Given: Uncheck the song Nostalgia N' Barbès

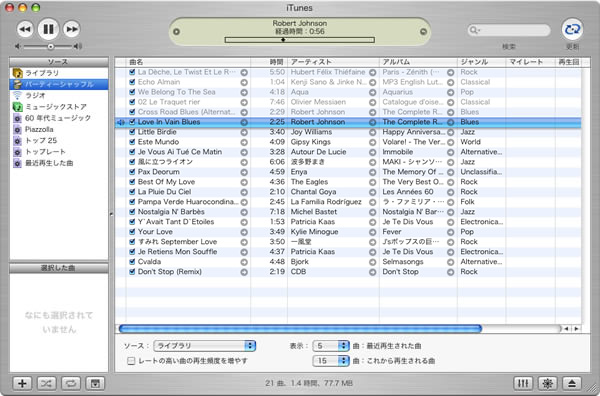Looking at the screenshot, I should 132,212.
